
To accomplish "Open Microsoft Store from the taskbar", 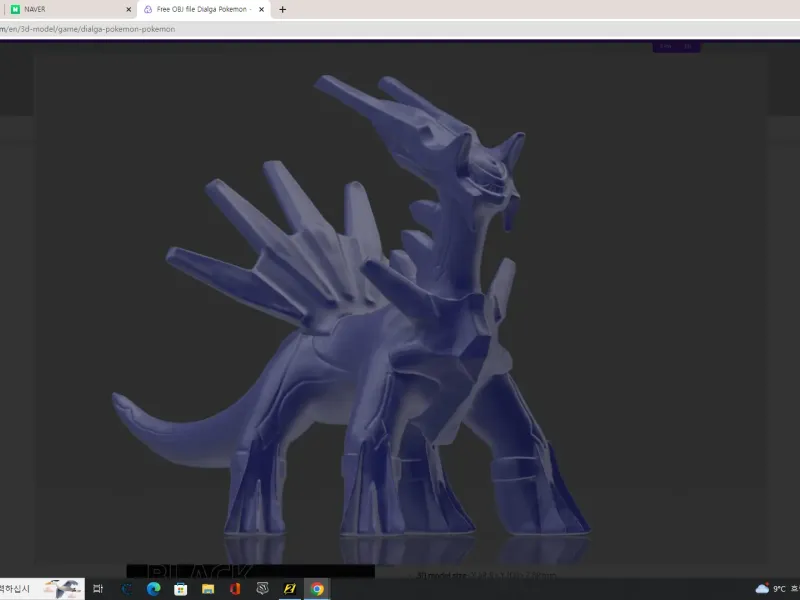I will point(180,589).
